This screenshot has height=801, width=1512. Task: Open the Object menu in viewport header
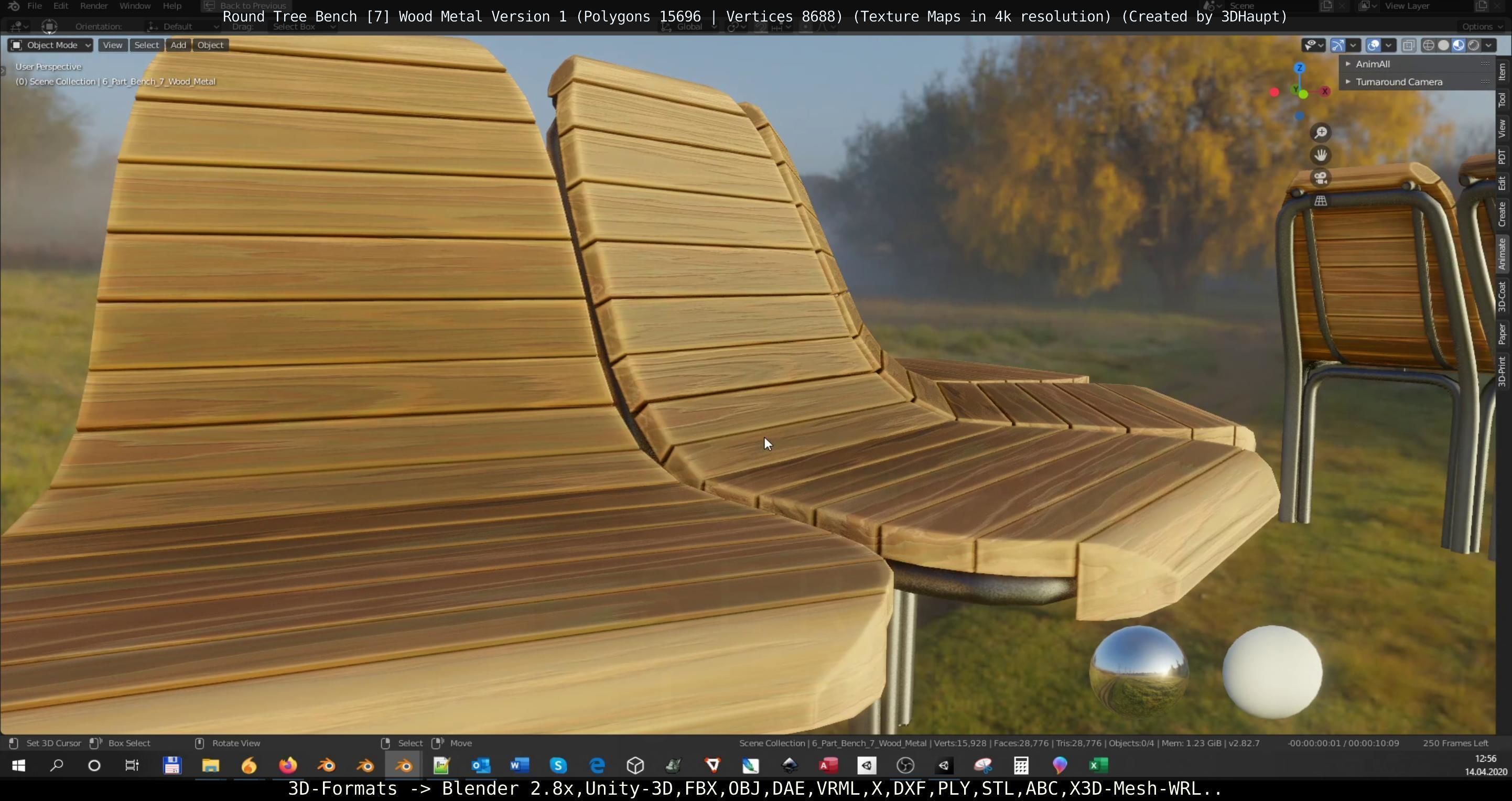coord(210,45)
